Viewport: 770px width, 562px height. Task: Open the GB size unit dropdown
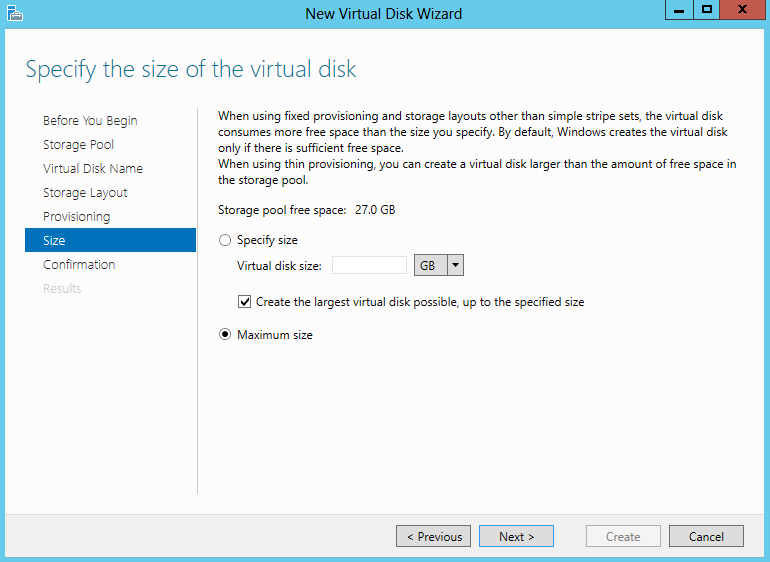439,265
